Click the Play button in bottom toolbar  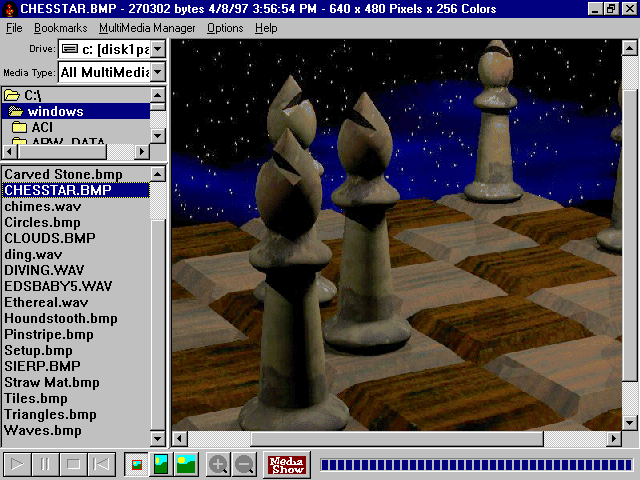click(17, 464)
